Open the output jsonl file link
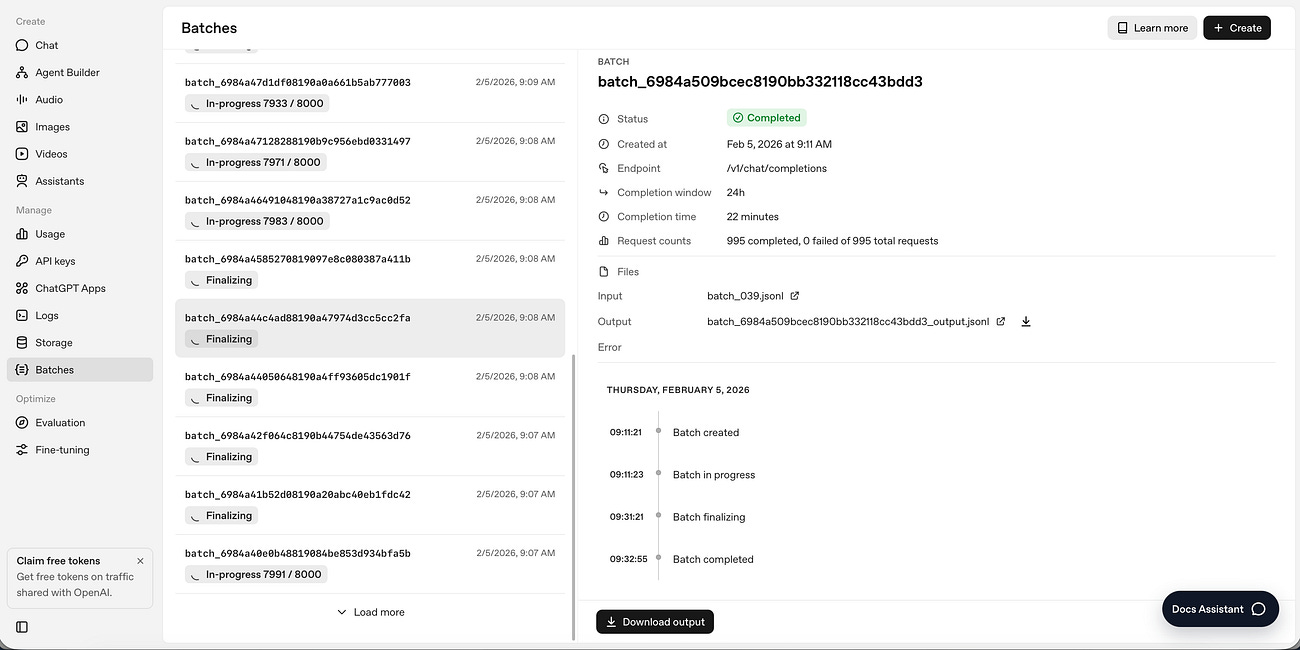This screenshot has width=1300, height=650. [x=856, y=322]
